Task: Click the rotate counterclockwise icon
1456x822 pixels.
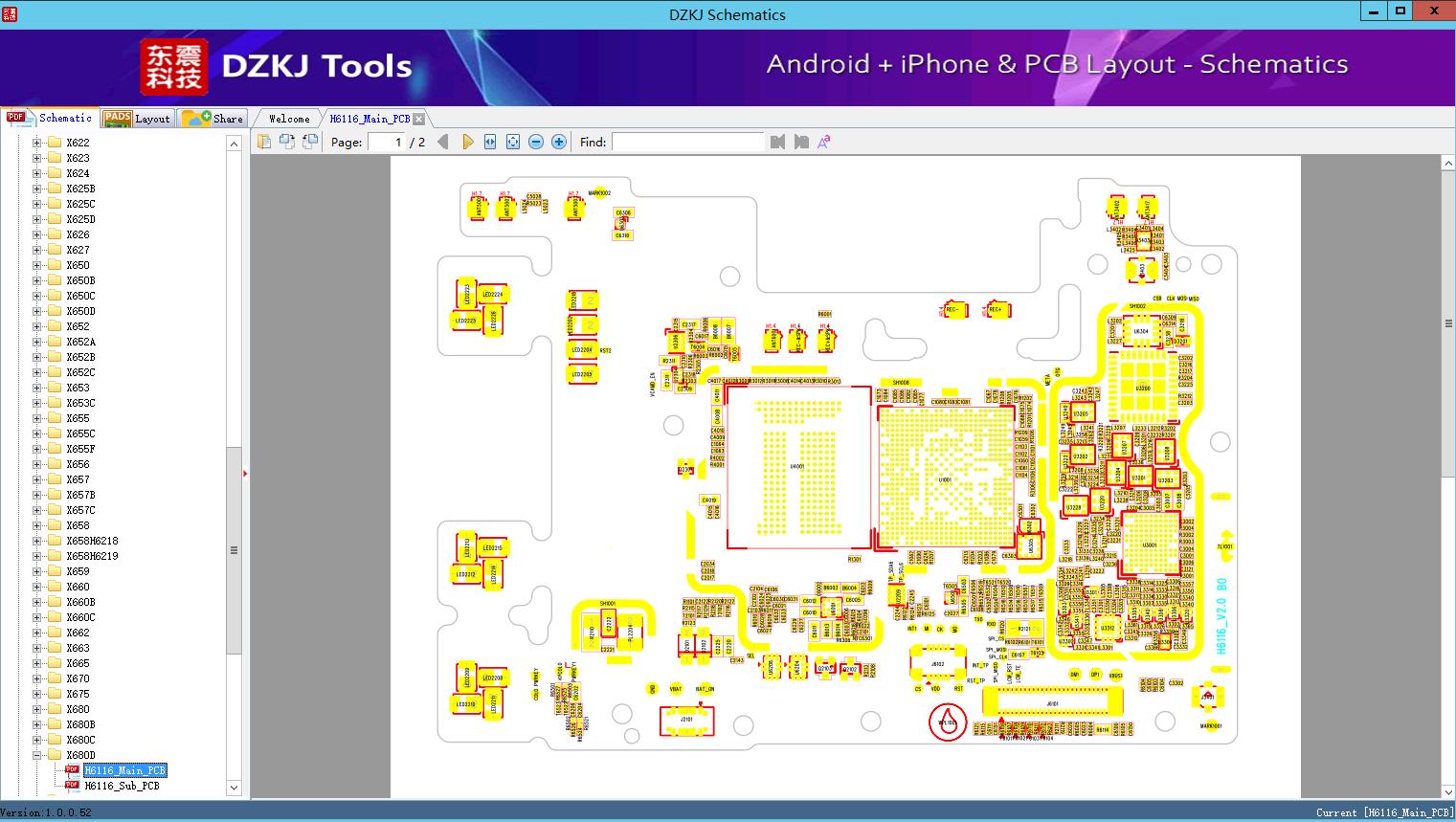Action: point(287,142)
